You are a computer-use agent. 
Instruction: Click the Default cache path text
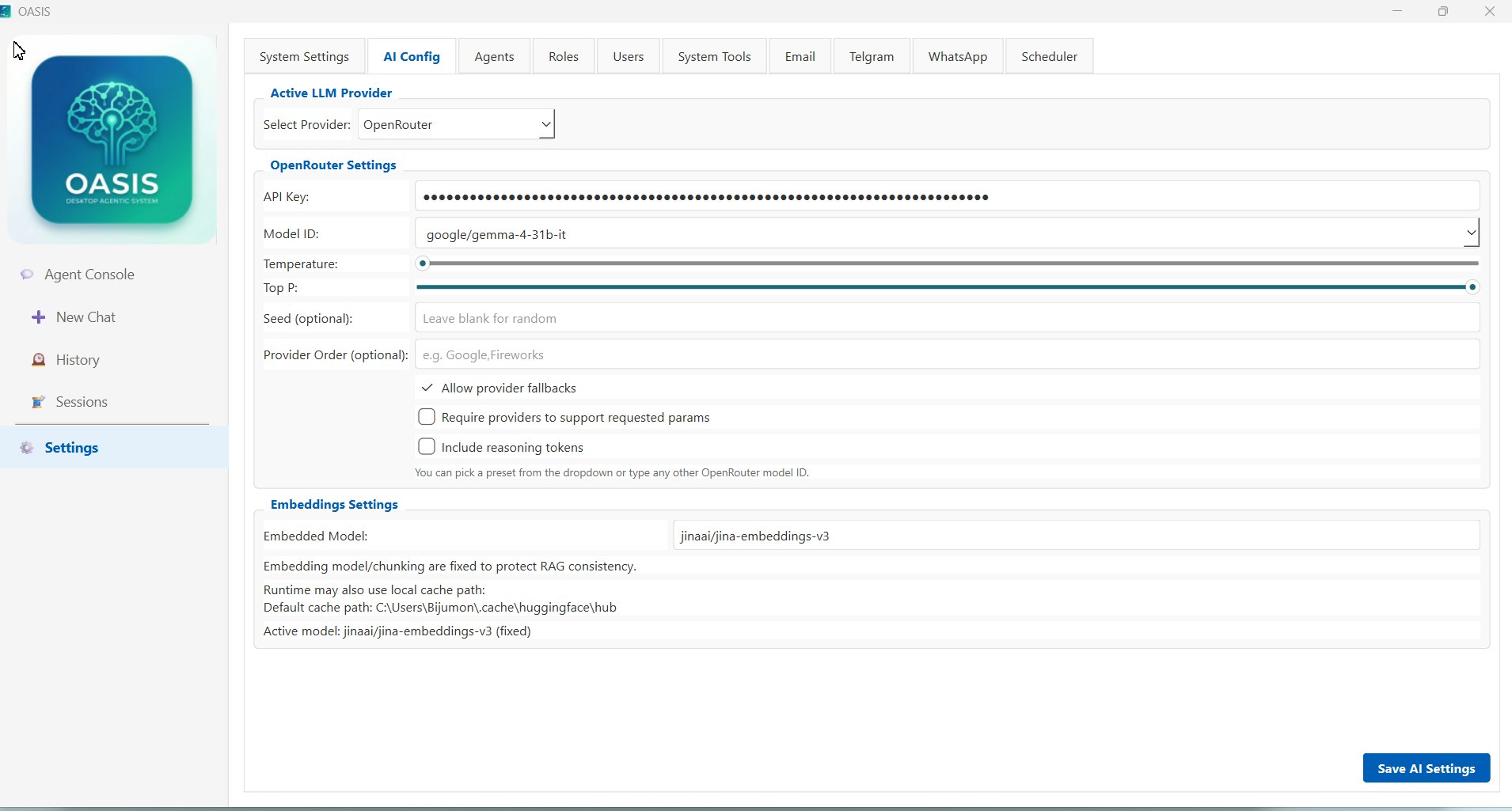440,608
